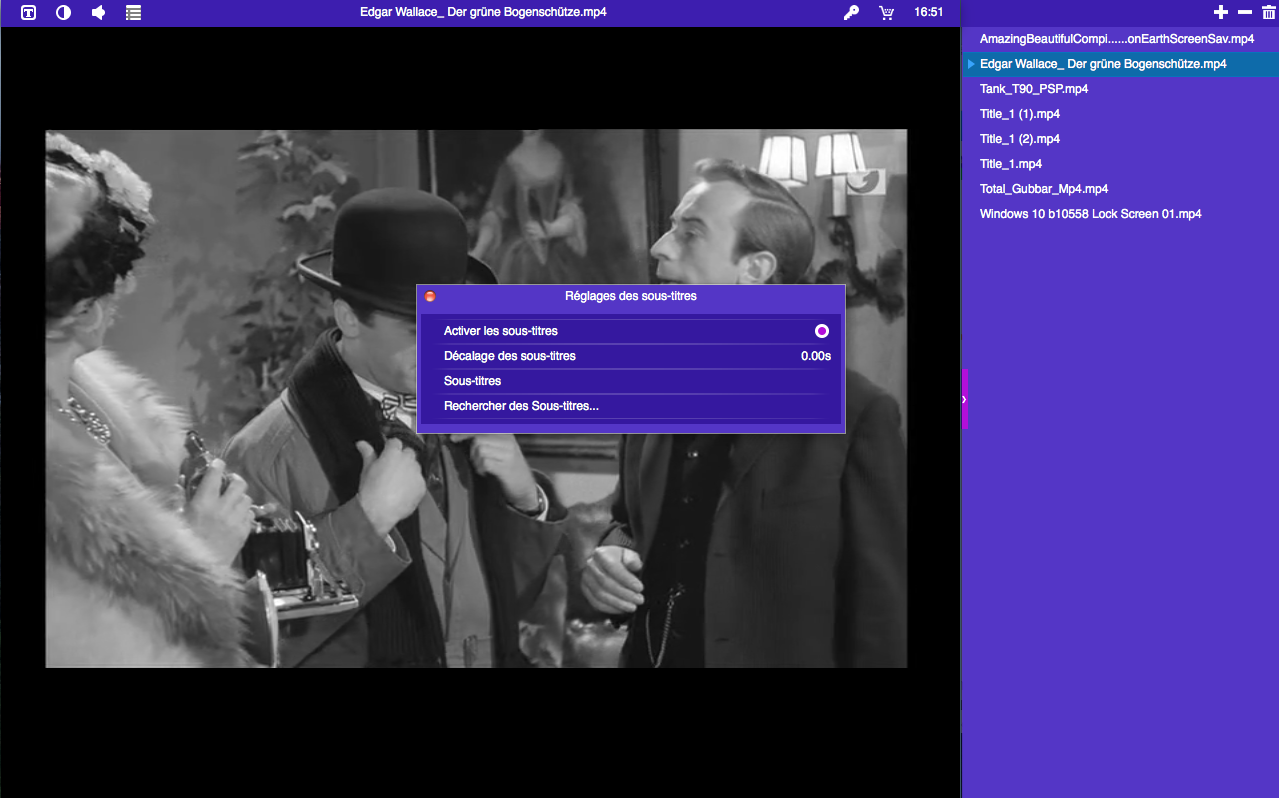Select Tank_T90_PSP.mp4 in the playlist
Viewport: 1279px width, 798px height.
click(1034, 89)
